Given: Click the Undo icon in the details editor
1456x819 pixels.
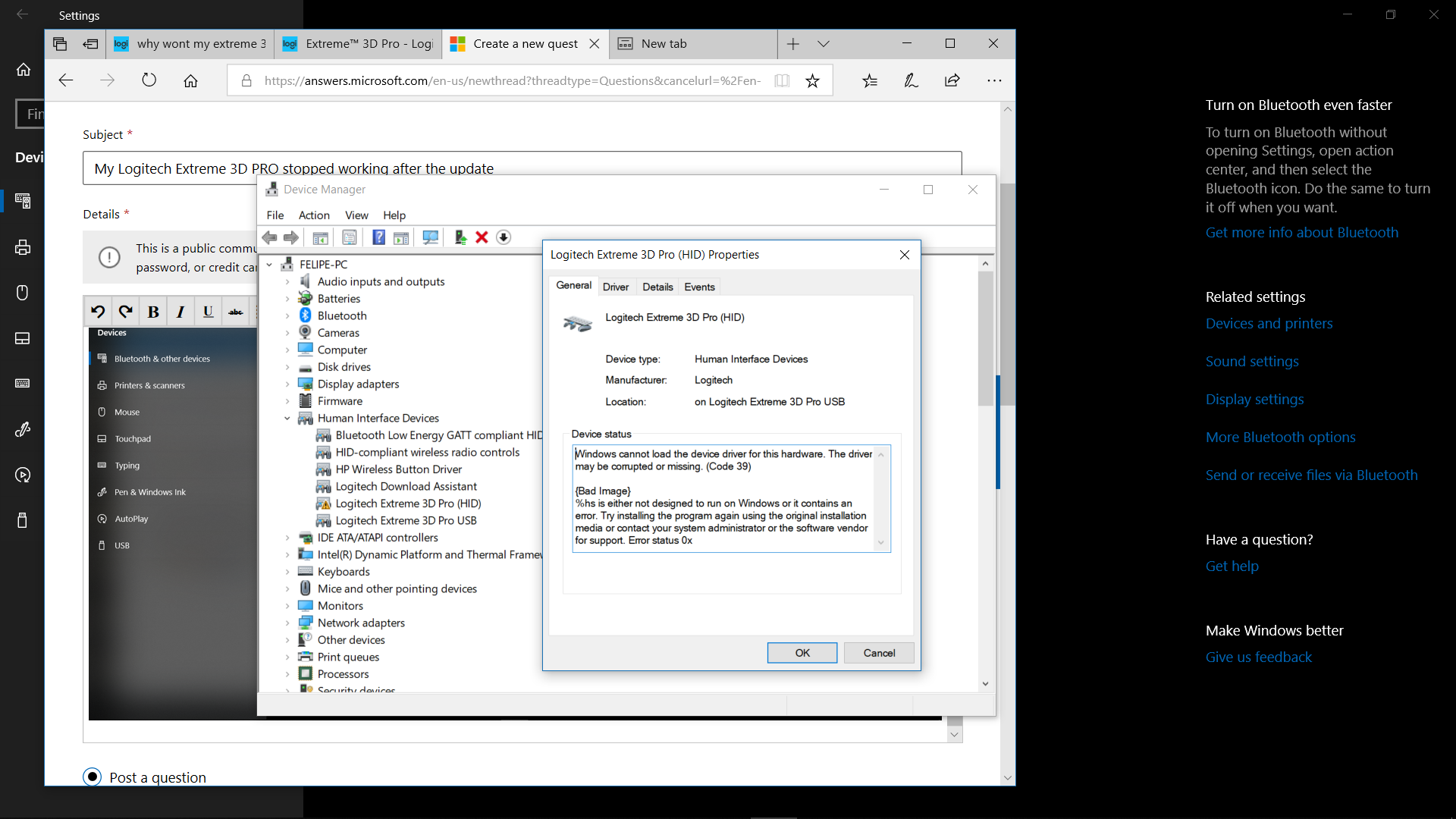Looking at the screenshot, I should point(98,312).
